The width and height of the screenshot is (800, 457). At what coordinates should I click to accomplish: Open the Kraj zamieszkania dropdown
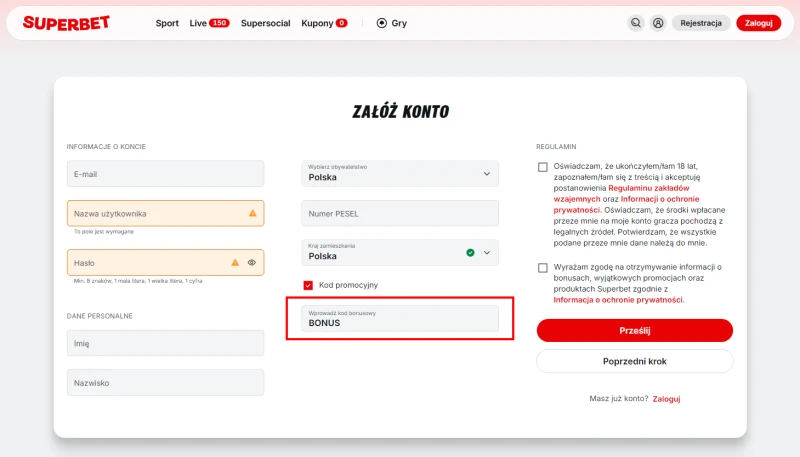[x=487, y=253]
